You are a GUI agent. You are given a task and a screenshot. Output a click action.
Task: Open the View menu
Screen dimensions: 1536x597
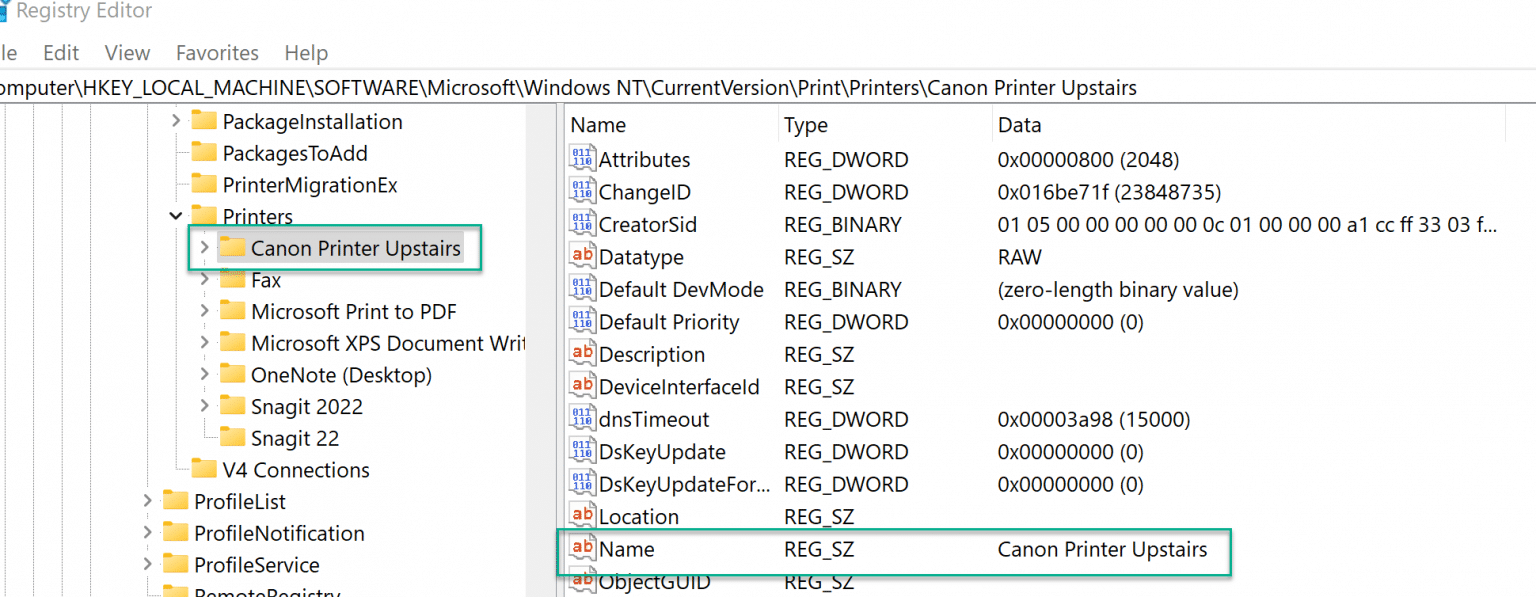[127, 53]
